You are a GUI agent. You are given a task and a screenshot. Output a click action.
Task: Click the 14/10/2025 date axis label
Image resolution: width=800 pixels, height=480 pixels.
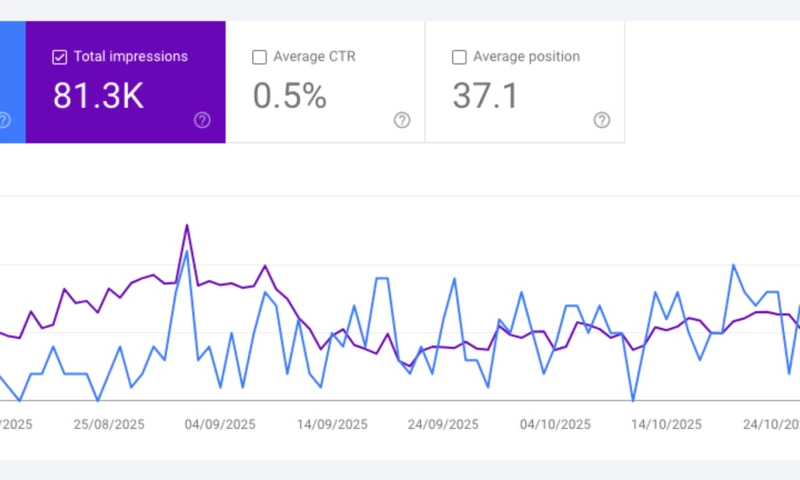tap(665, 424)
